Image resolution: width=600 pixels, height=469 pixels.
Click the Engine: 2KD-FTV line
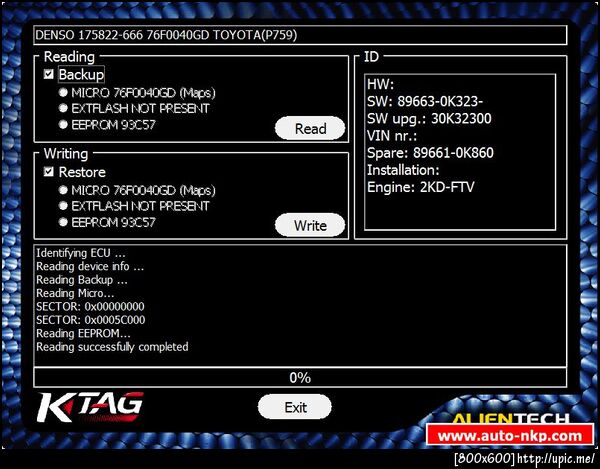coord(421,187)
